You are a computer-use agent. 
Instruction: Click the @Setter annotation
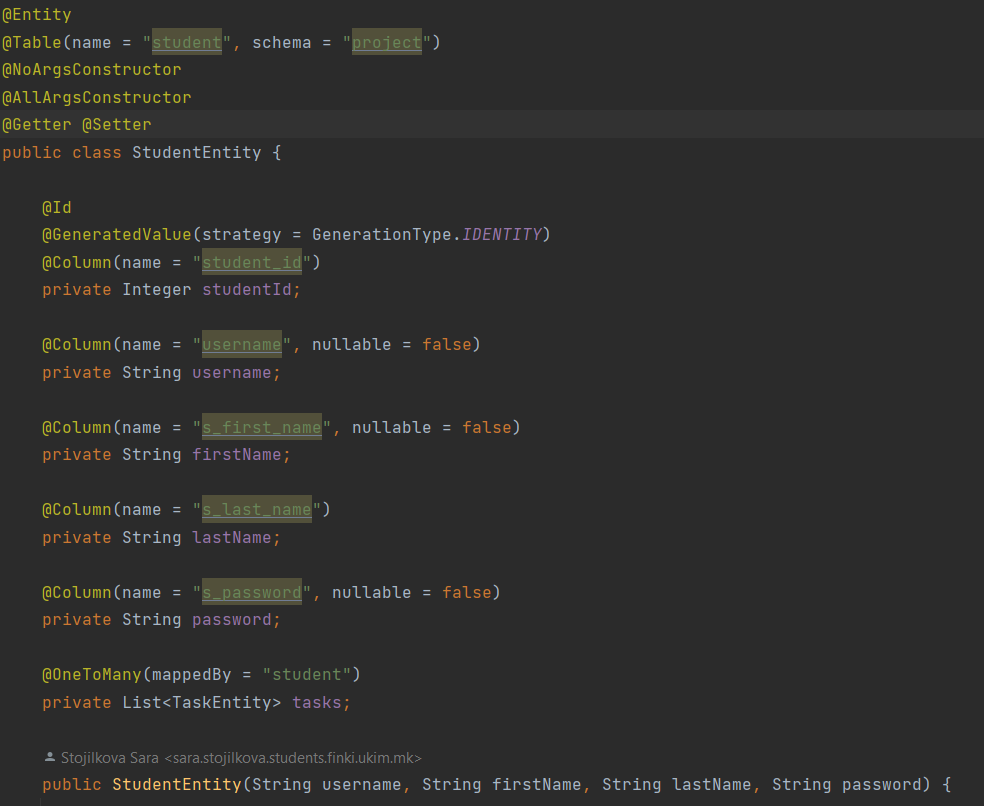click(116, 125)
